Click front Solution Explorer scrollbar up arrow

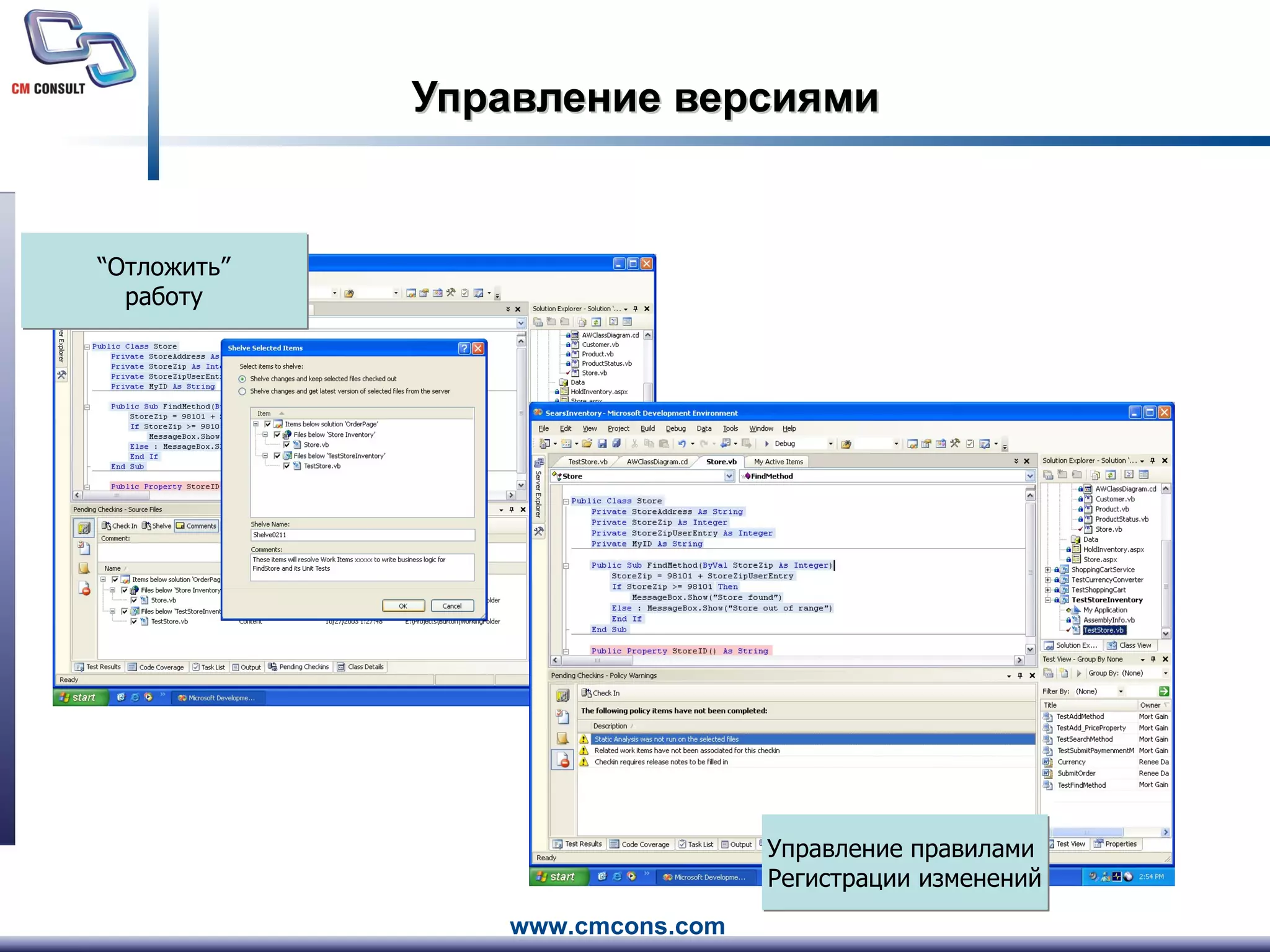1166,489
